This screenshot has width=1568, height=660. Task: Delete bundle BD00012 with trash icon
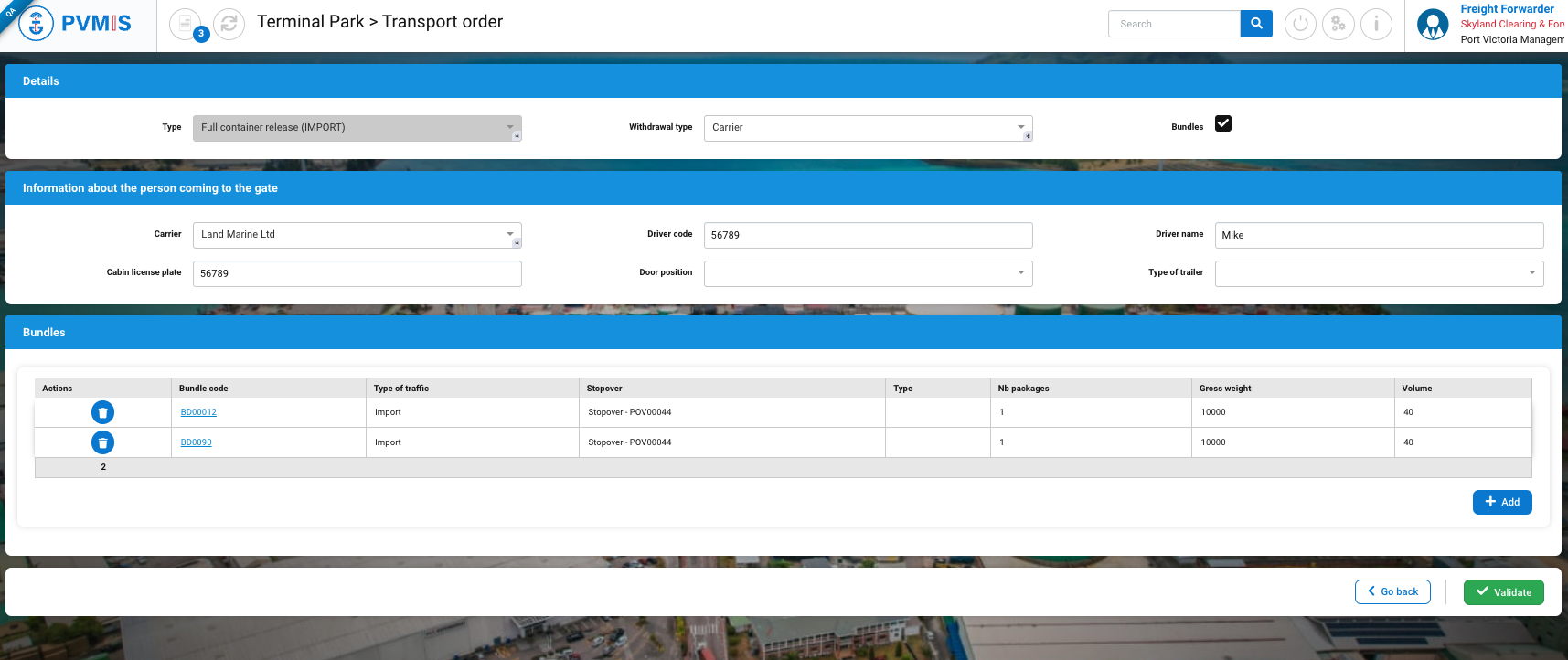pos(103,413)
